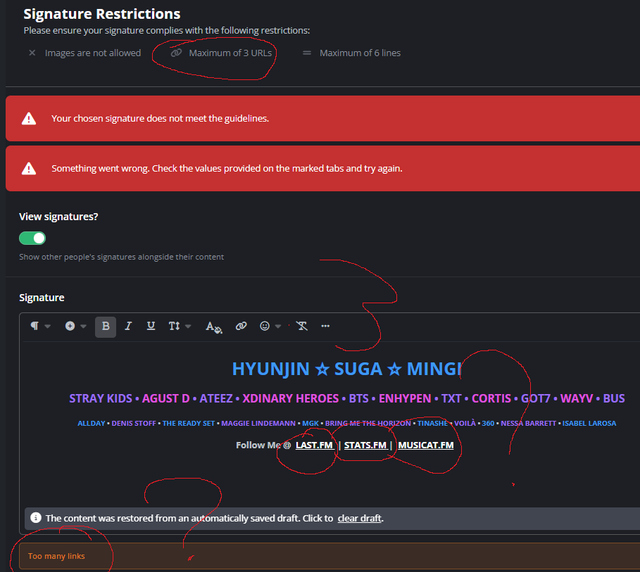This screenshot has height=572, width=640.
Task: Click the 'AGUST D' text in the signature
Action: (x=166, y=398)
